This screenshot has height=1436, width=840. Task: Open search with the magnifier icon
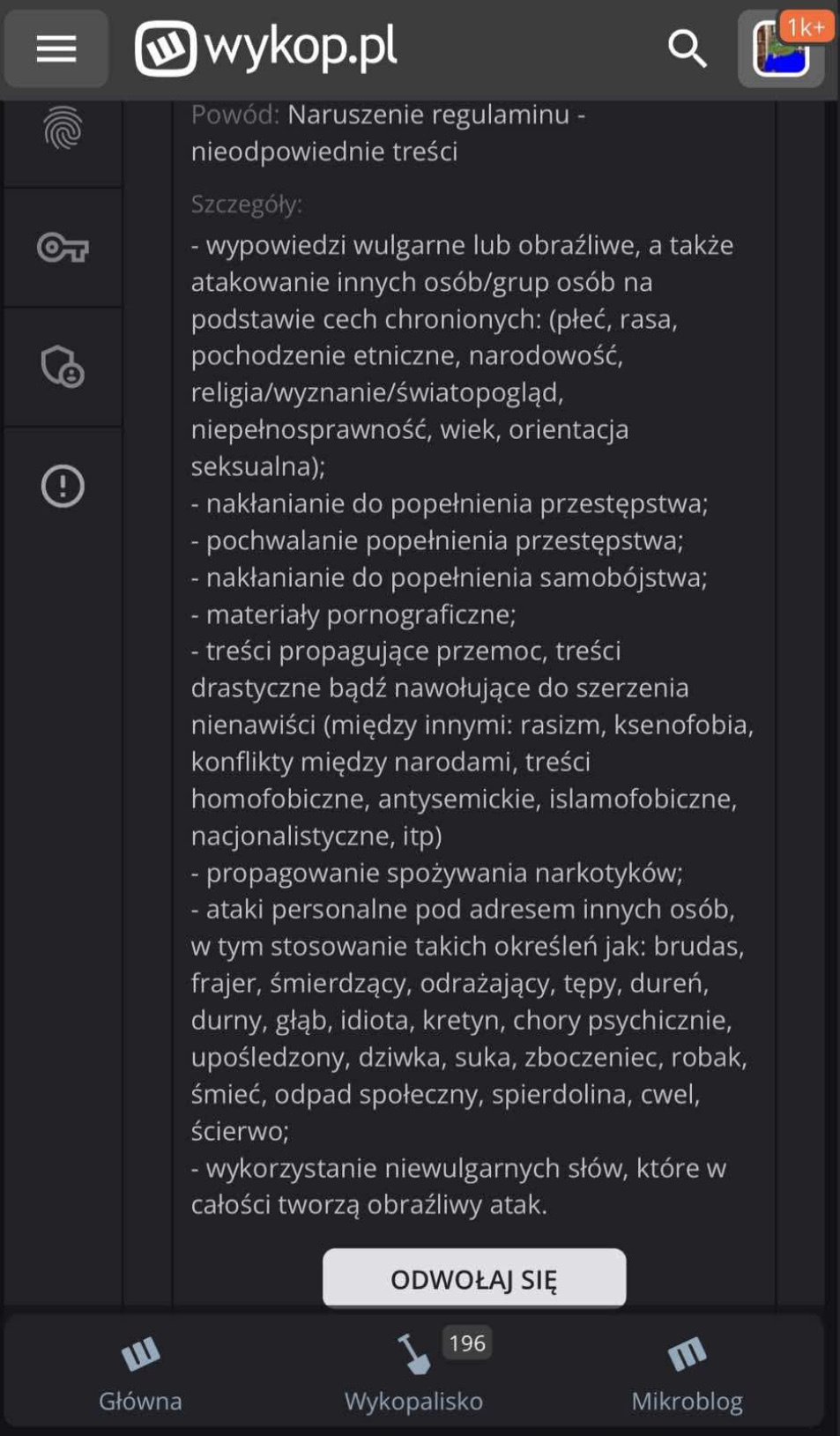point(687,48)
